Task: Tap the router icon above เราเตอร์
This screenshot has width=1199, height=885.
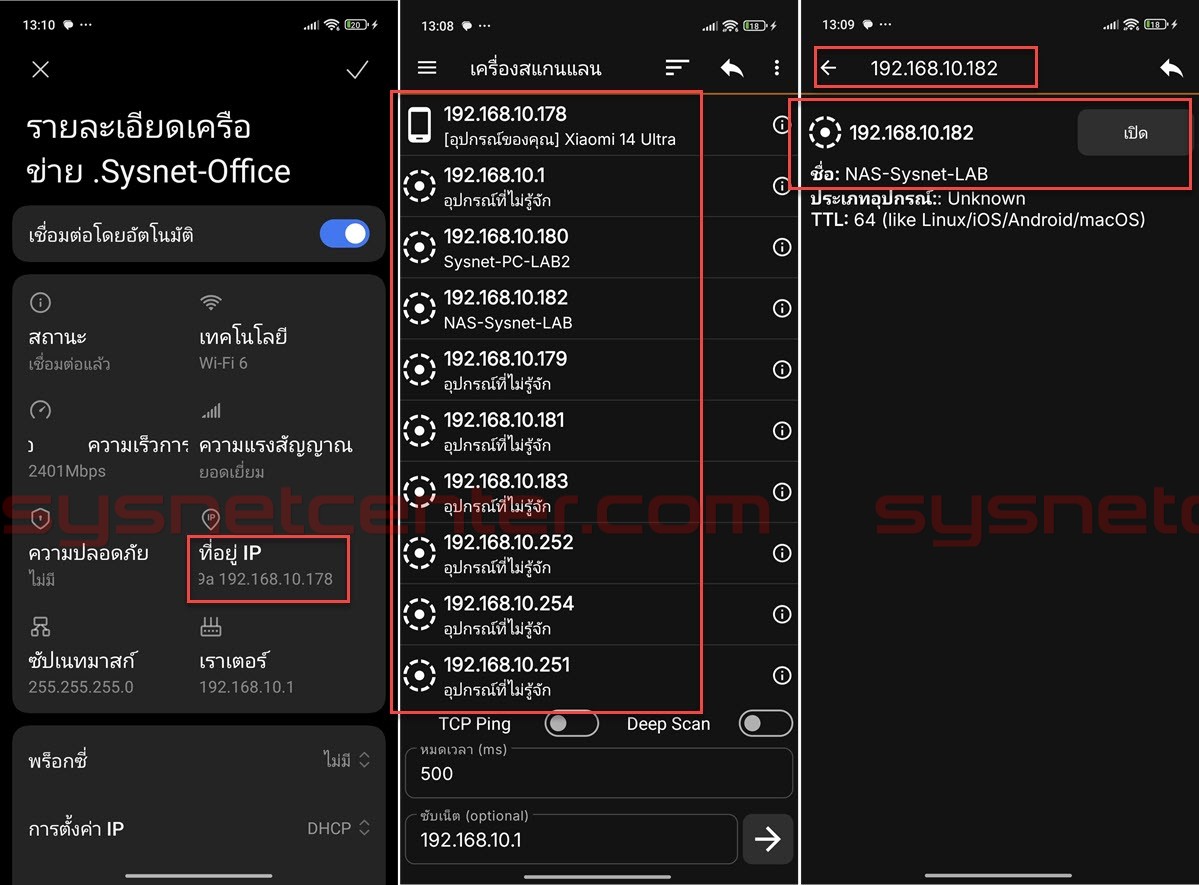Action: pos(211,627)
